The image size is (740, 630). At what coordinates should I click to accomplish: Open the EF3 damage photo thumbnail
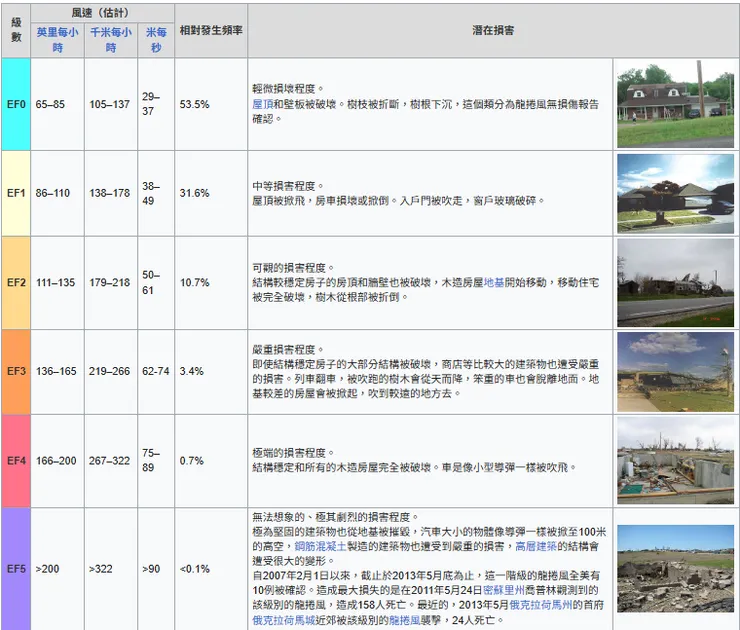[675, 372]
